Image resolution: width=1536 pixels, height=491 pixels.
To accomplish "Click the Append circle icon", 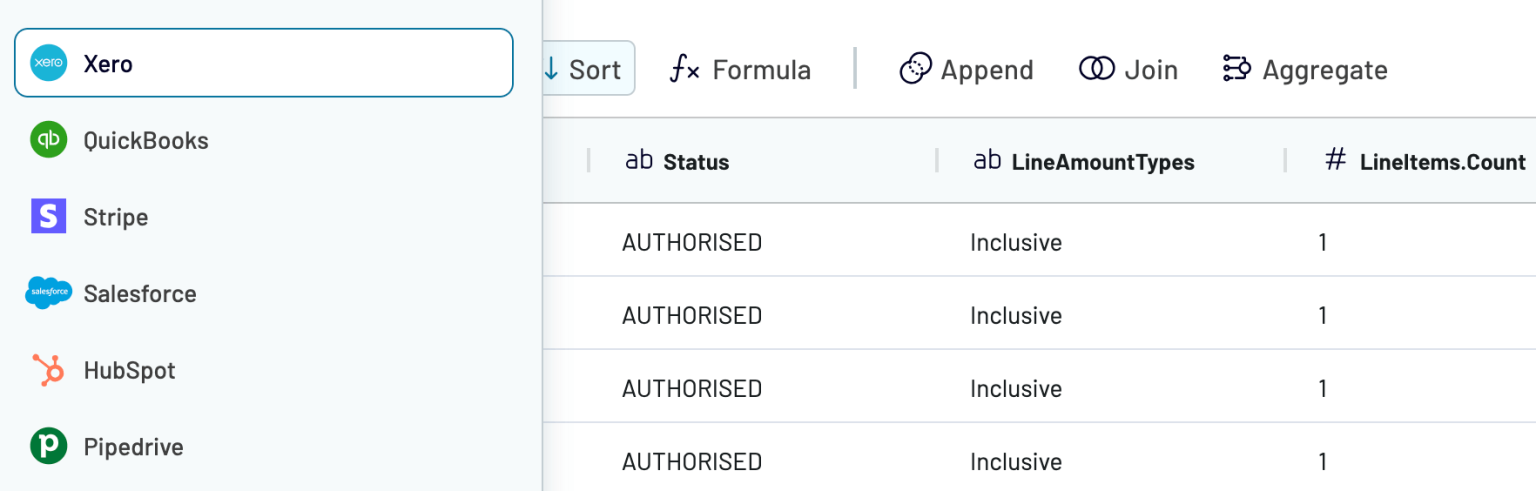I will pyautogui.click(x=916, y=69).
